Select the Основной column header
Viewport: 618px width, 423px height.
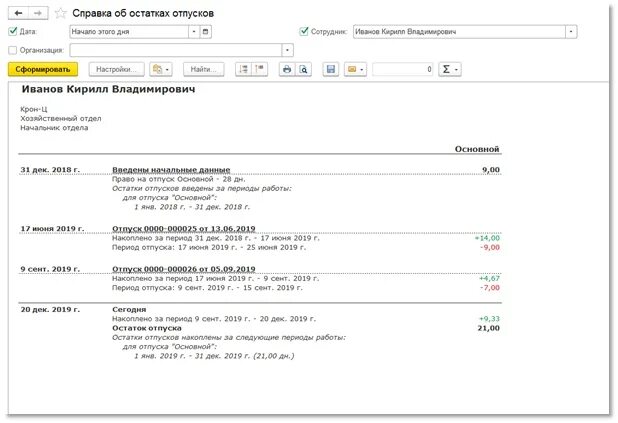pos(477,149)
